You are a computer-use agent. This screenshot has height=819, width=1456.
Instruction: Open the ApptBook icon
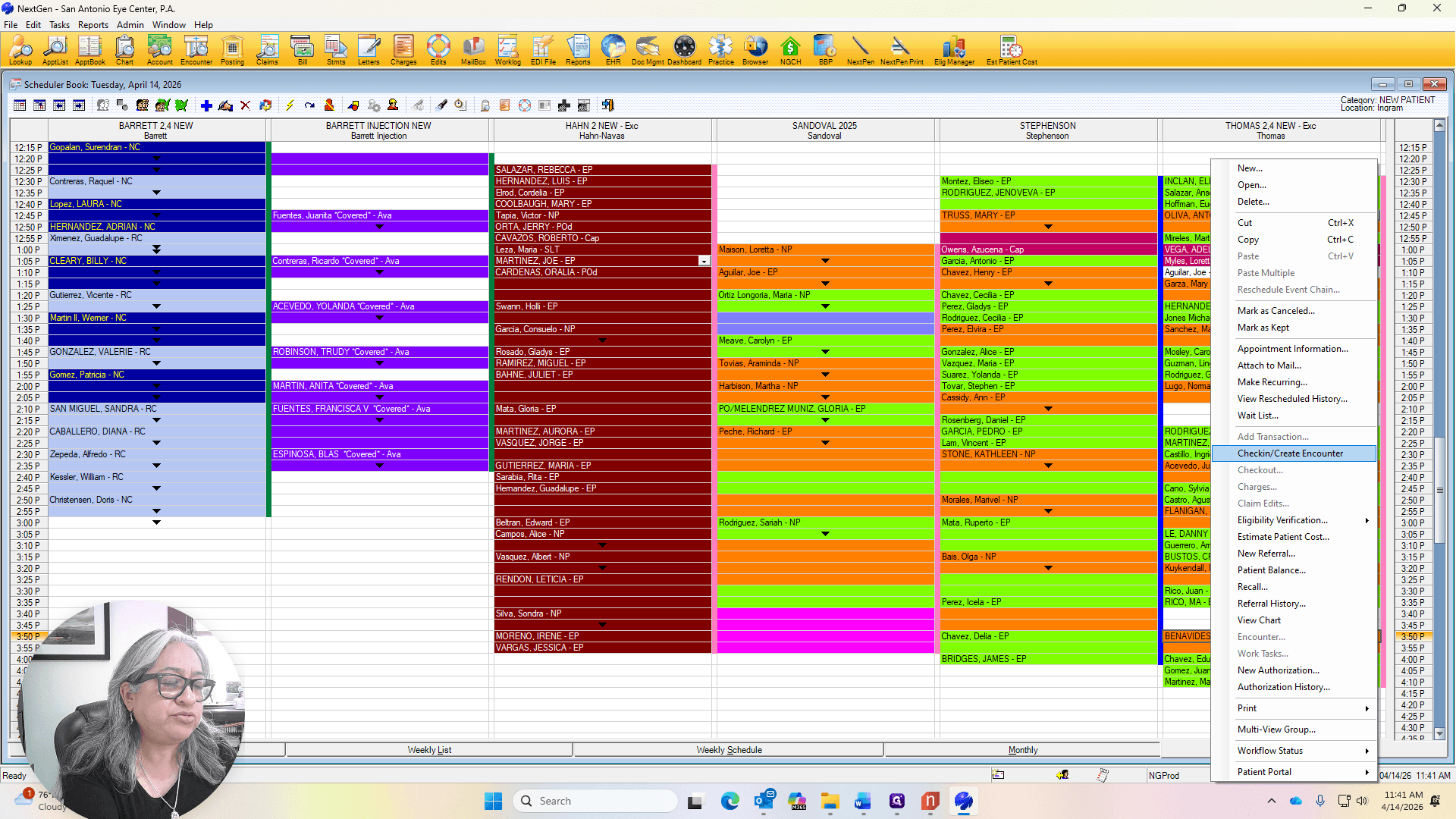pos(90,50)
